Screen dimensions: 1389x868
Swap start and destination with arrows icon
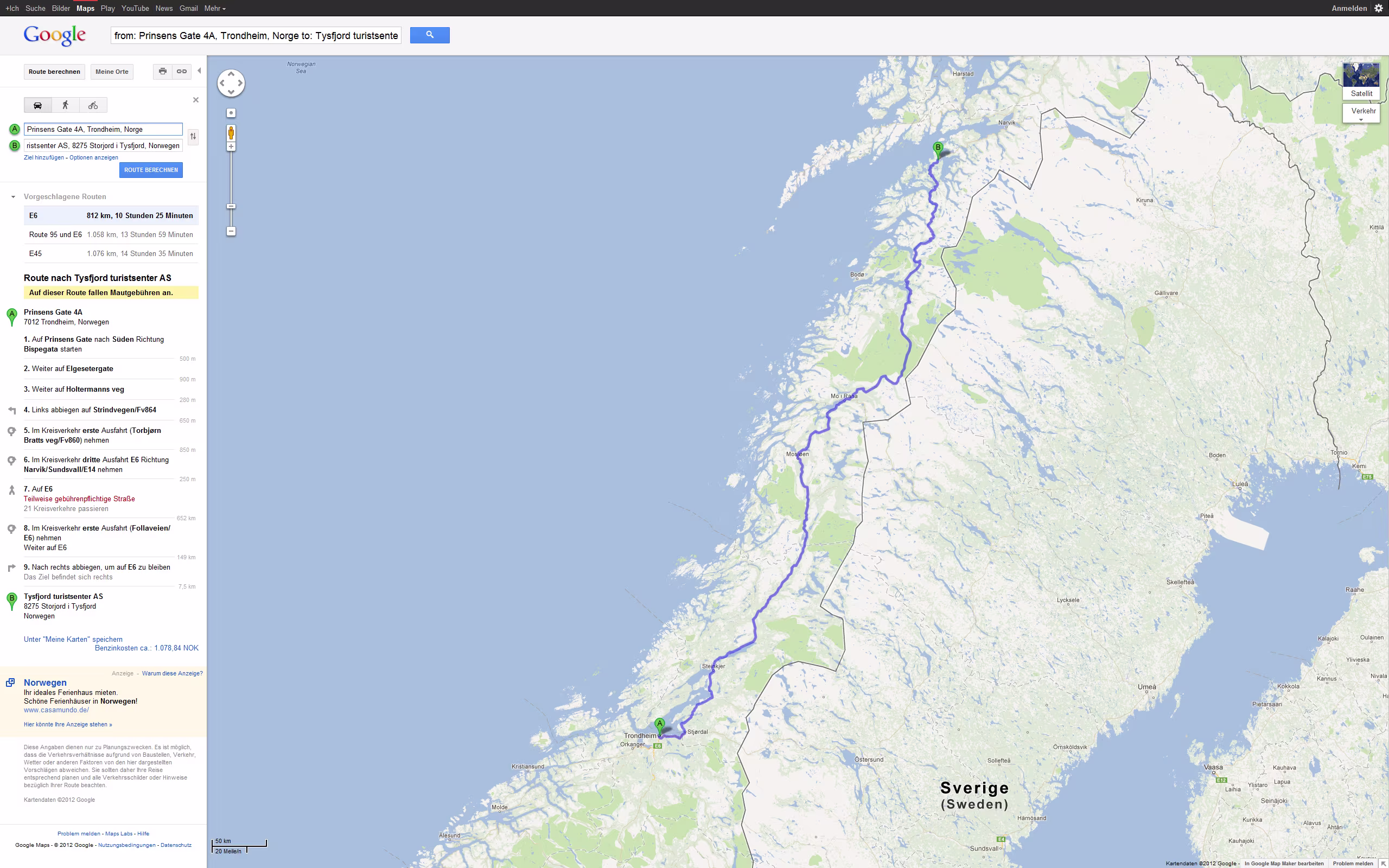193,137
